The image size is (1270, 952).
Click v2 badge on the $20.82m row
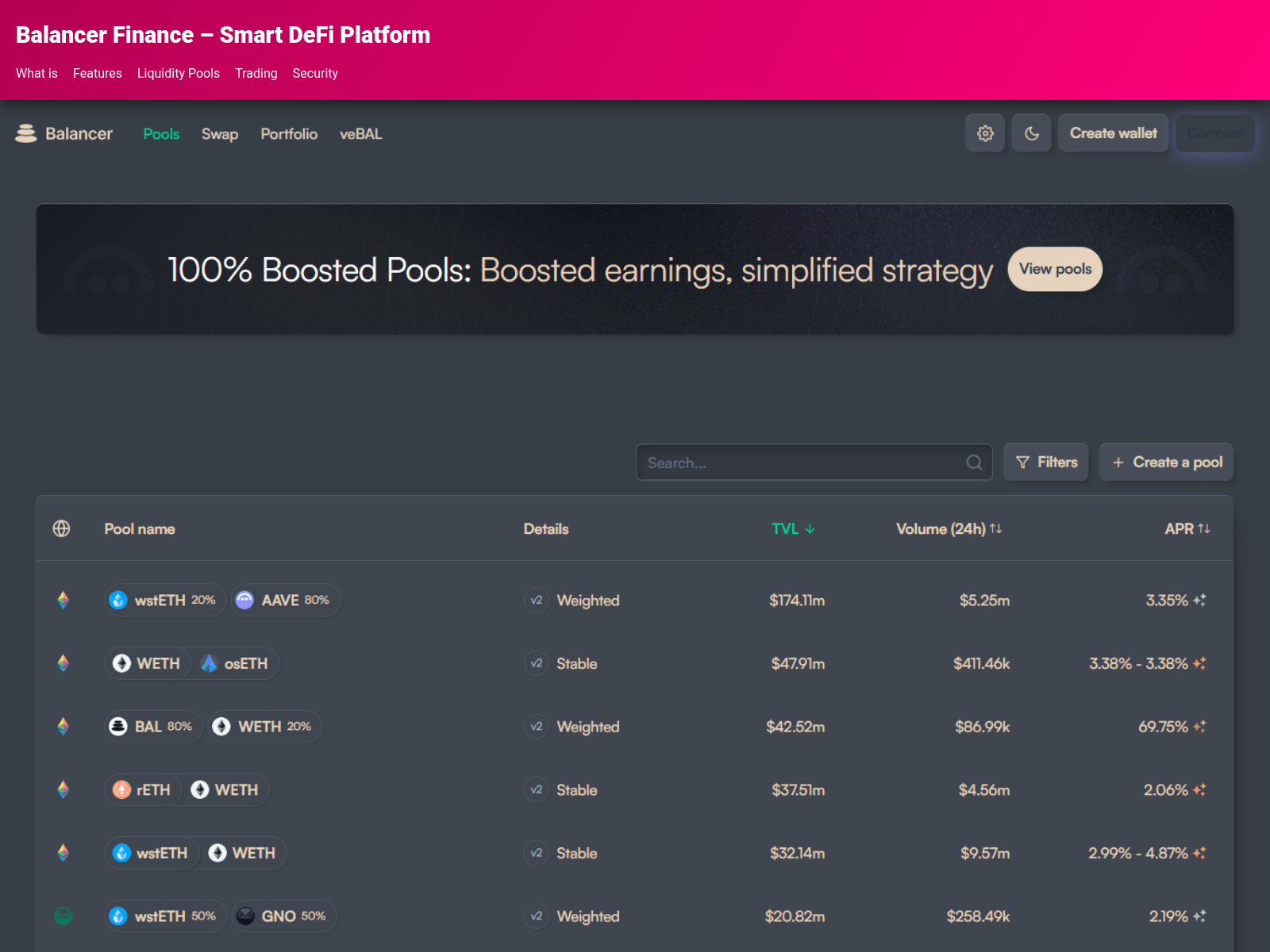point(537,916)
